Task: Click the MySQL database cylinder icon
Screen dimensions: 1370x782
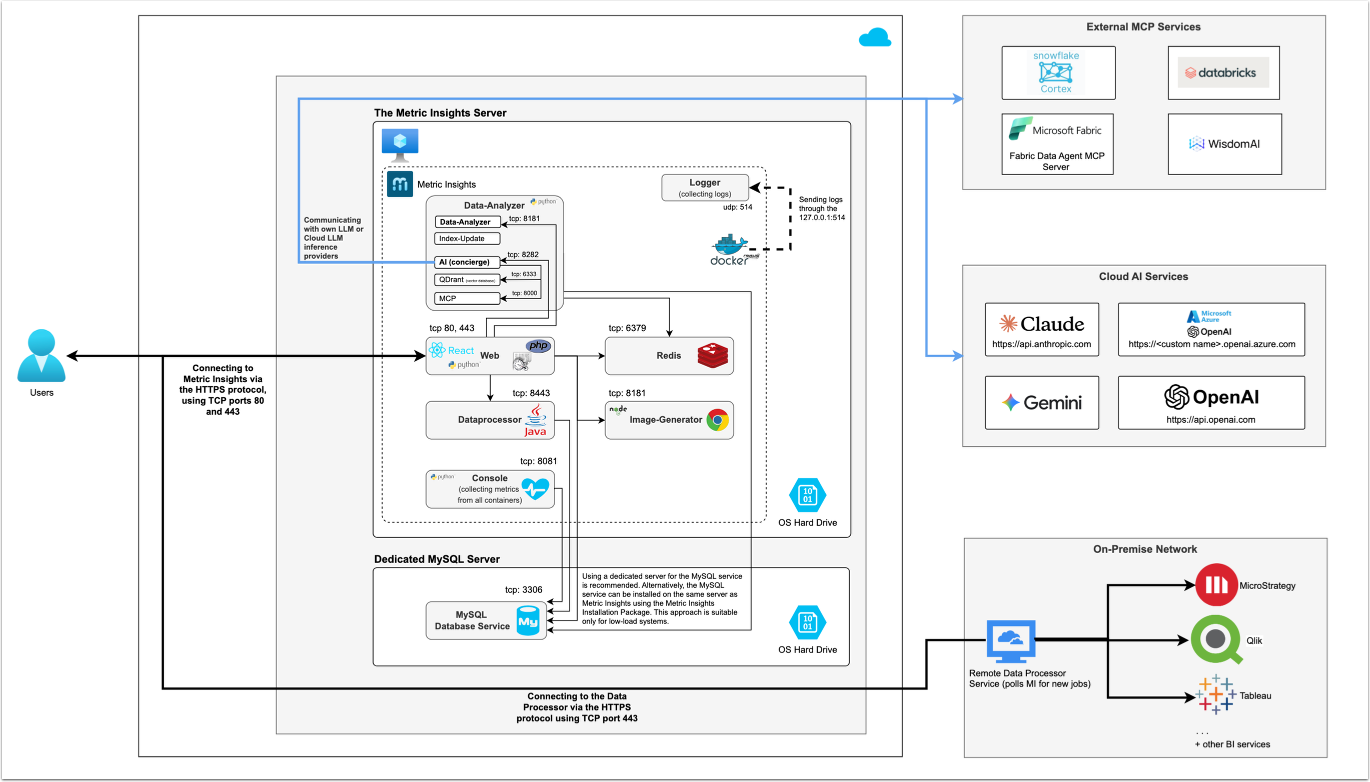Action: 528,620
